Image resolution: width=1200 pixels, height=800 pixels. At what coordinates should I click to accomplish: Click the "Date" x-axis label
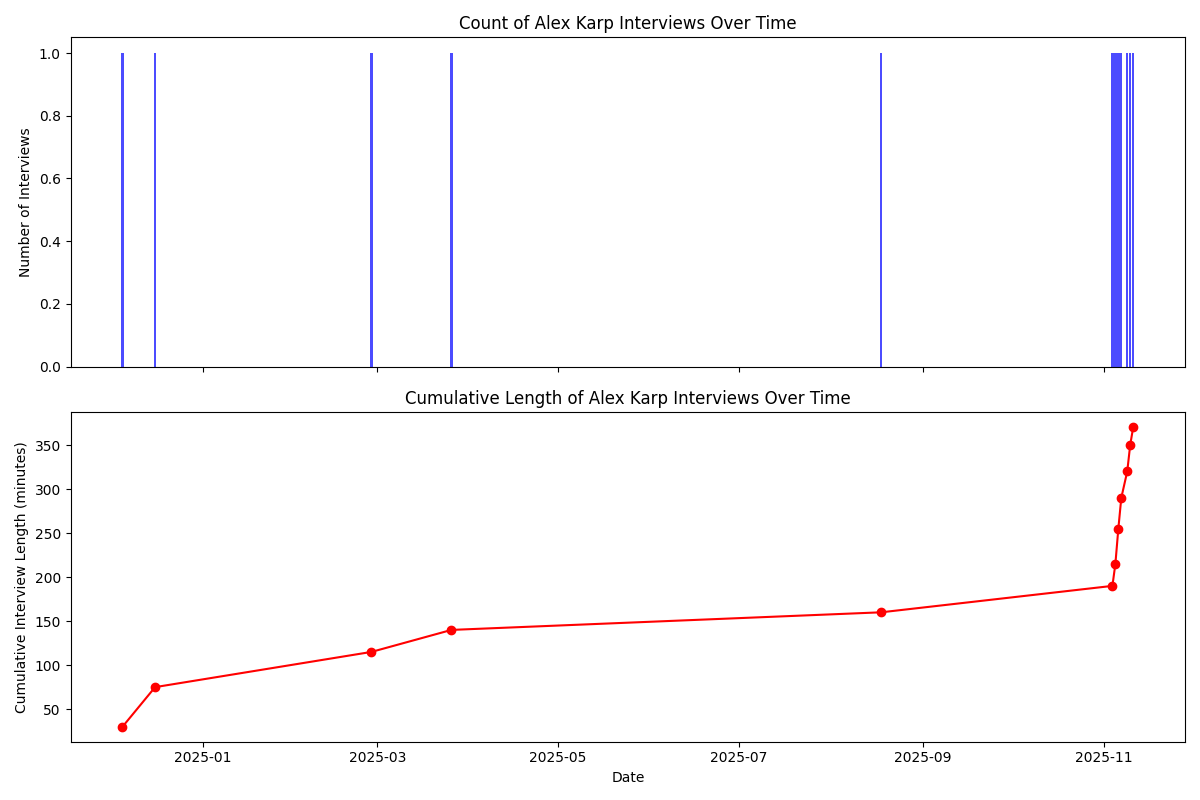(x=628, y=777)
